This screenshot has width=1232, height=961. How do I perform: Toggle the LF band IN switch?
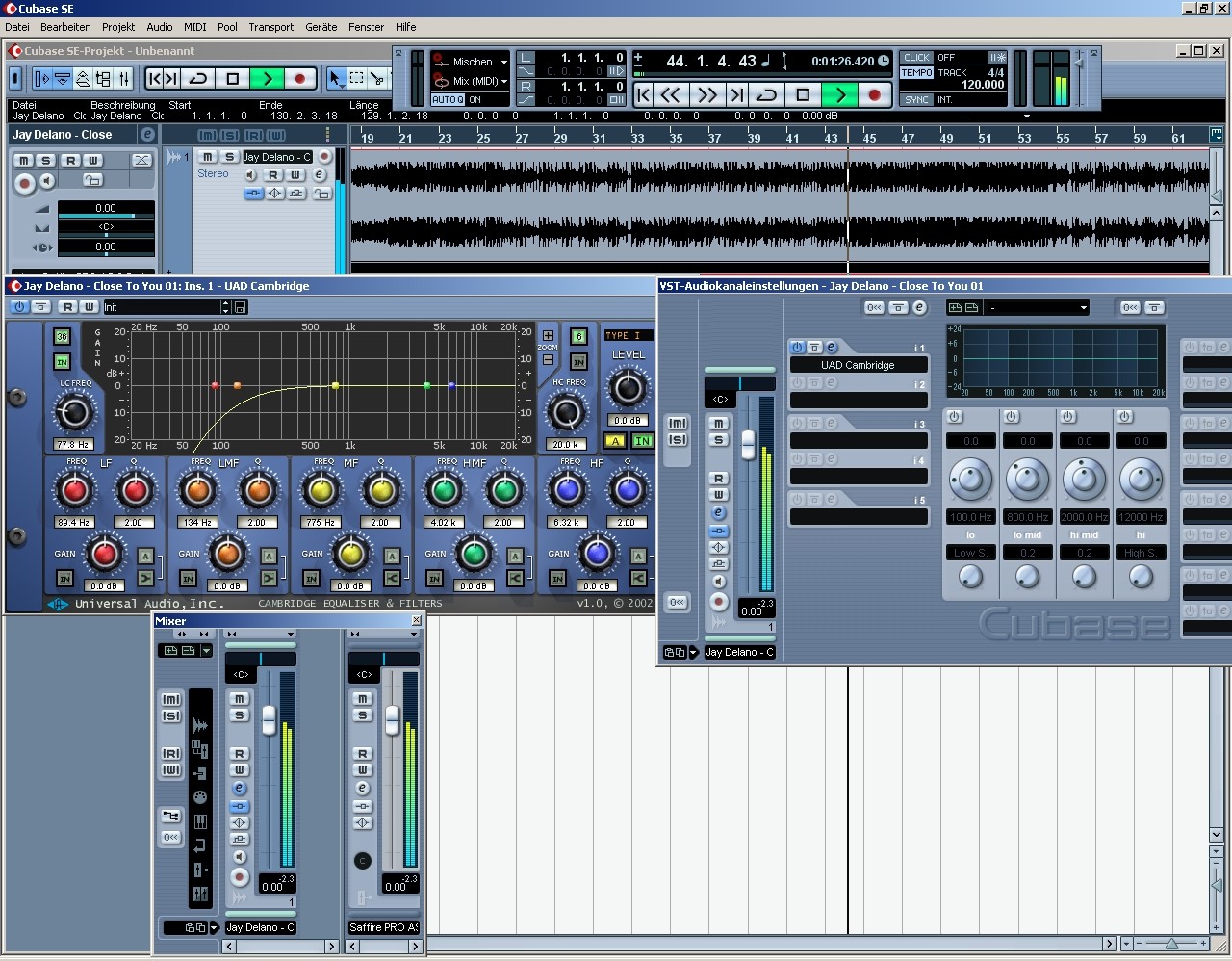64,578
